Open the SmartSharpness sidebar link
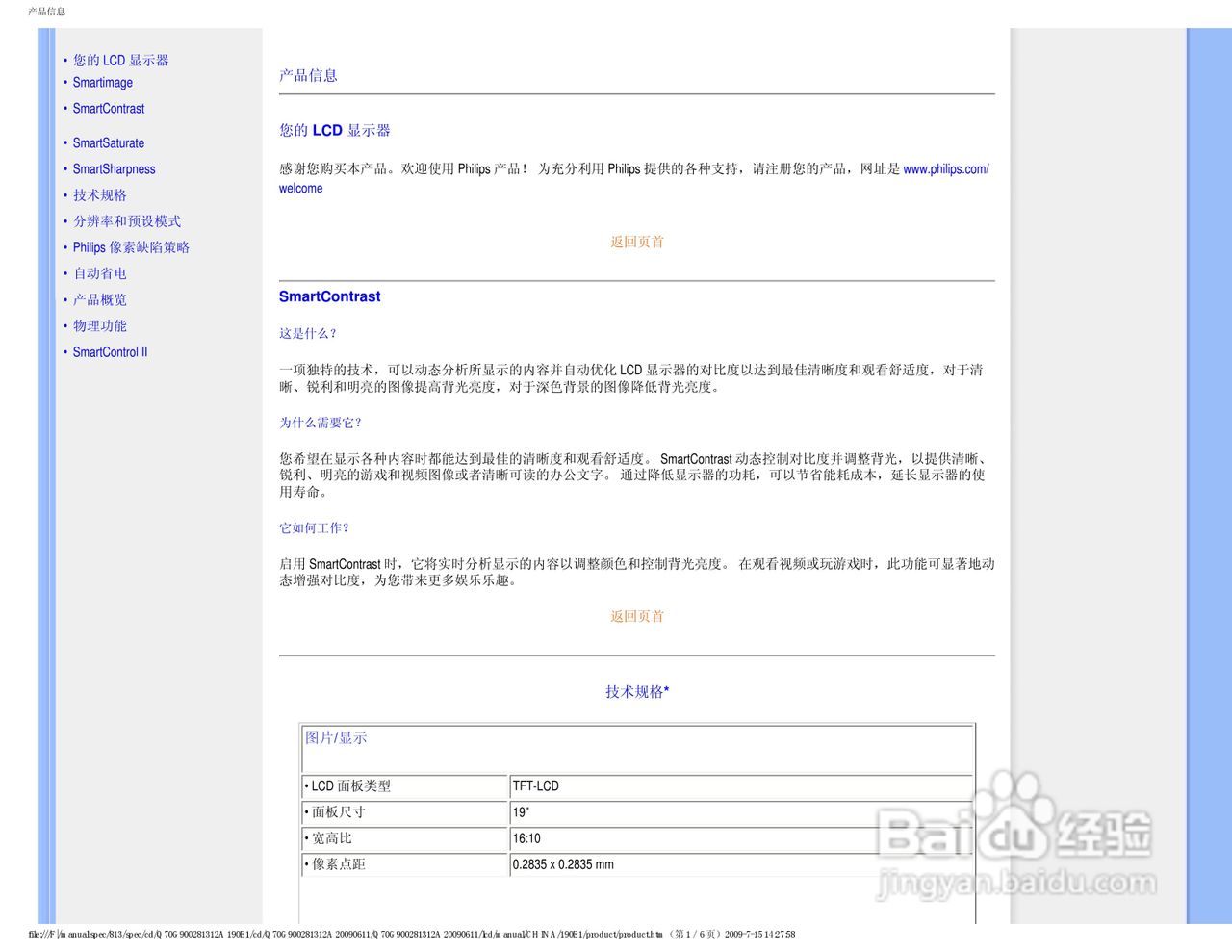Image resolution: width=1232 pixels, height=952 pixels. click(x=114, y=169)
